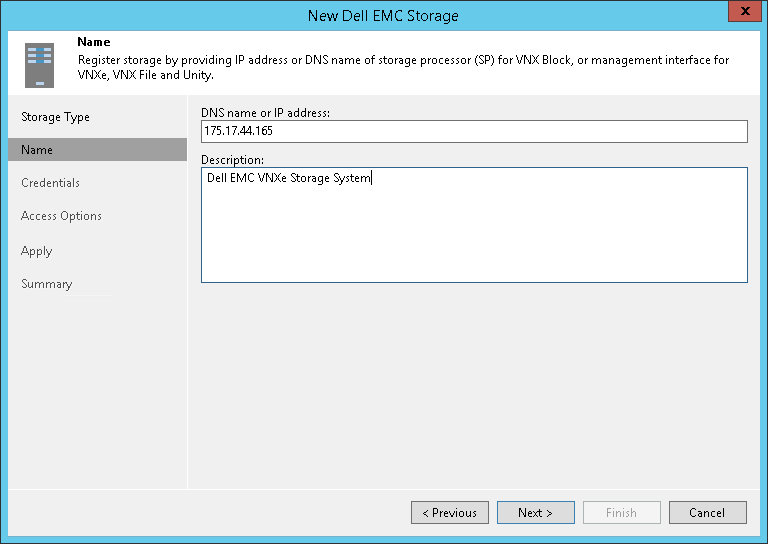
Task: Click the 'Description:' label
Action: tap(232, 159)
